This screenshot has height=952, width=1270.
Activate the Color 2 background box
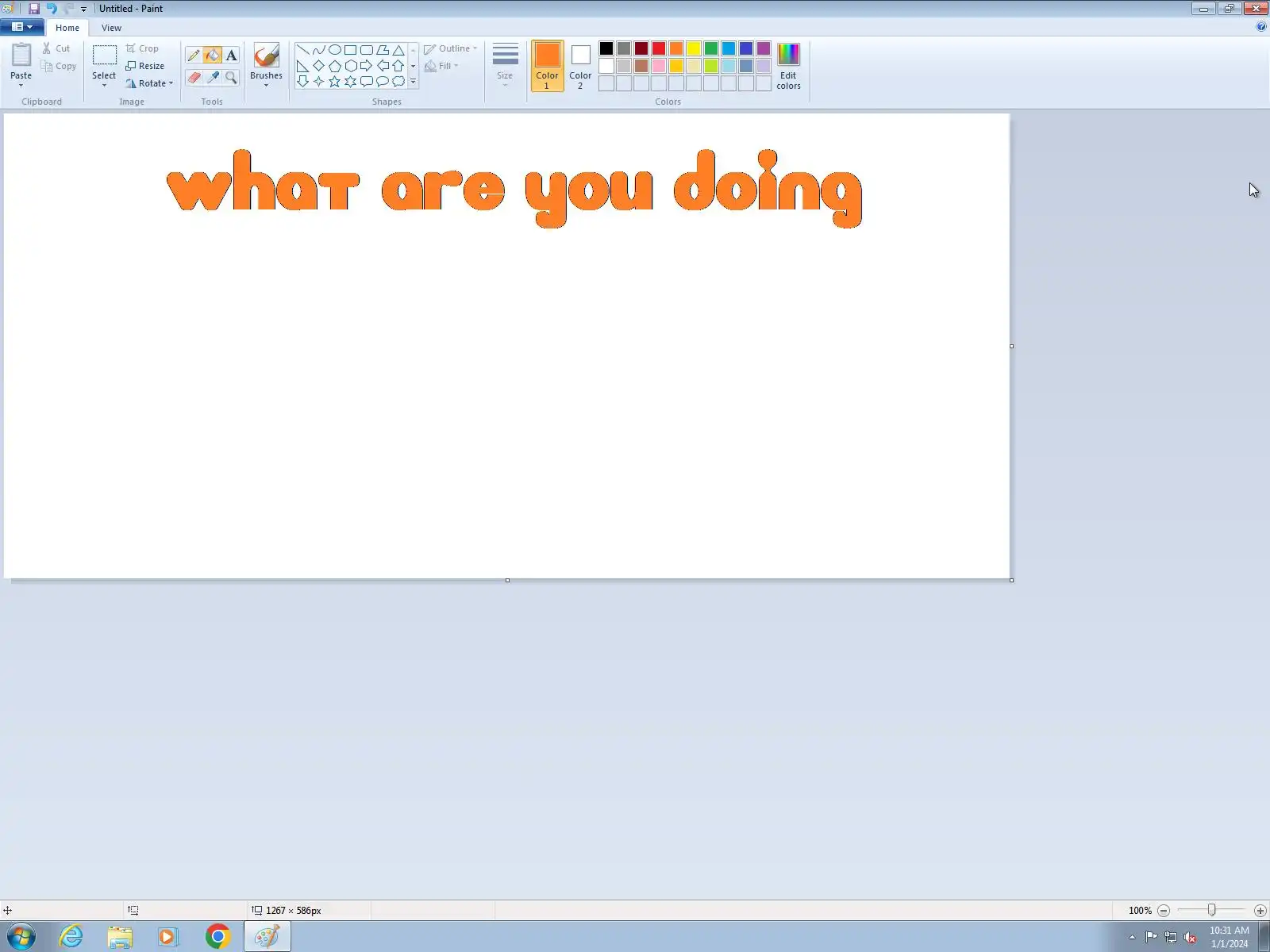(x=580, y=66)
